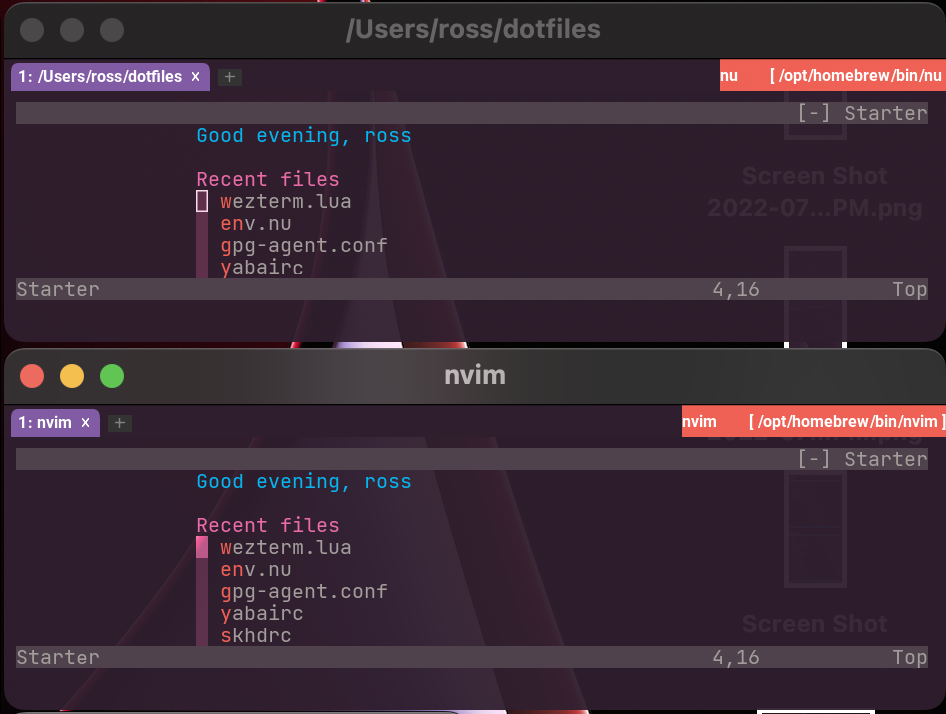The width and height of the screenshot is (946, 714).
Task: Click the 4,16 cursor position in statusline
Action: (737, 289)
